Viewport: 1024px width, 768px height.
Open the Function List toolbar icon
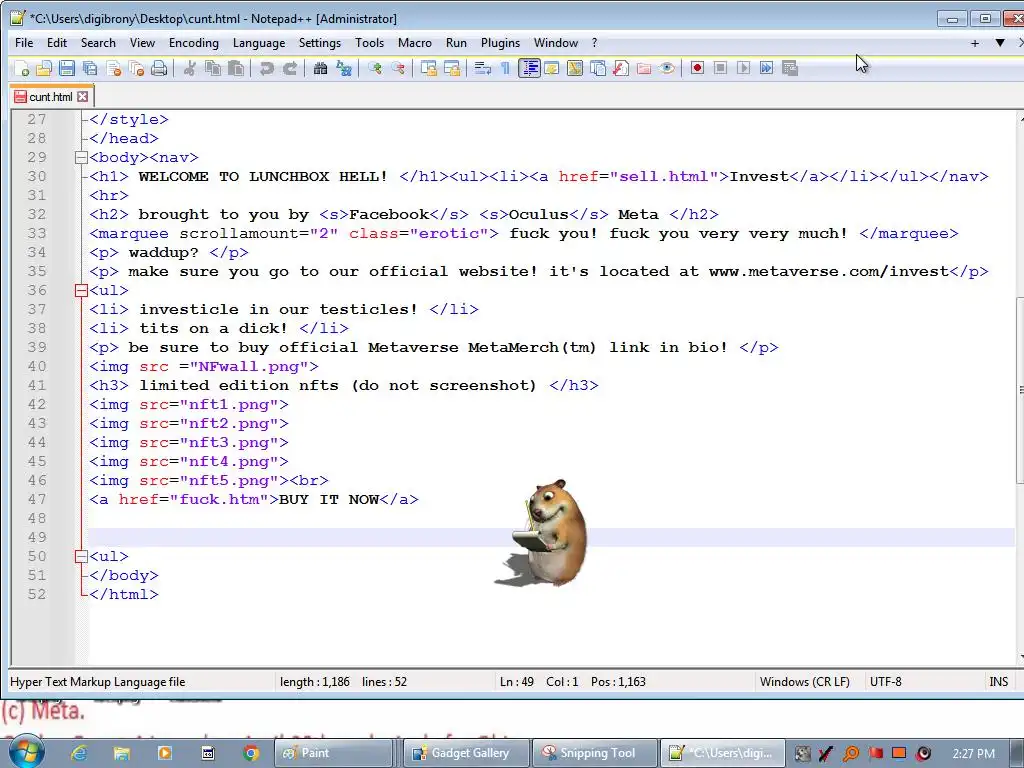pyautogui.click(x=621, y=68)
